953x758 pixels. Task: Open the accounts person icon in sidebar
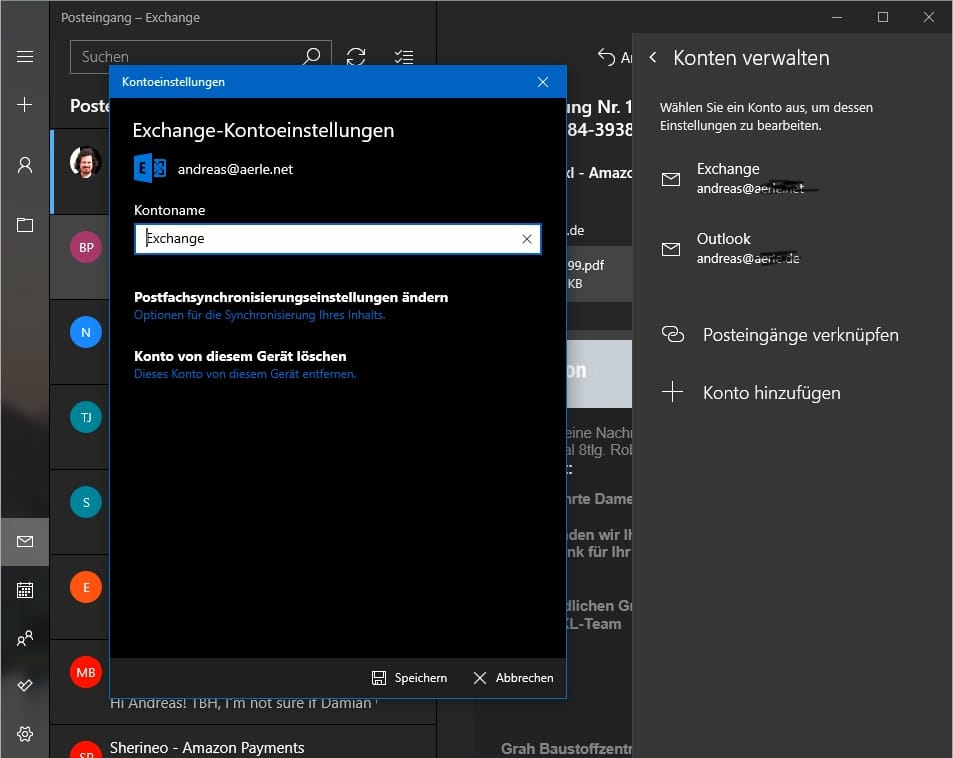click(x=25, y=165)
